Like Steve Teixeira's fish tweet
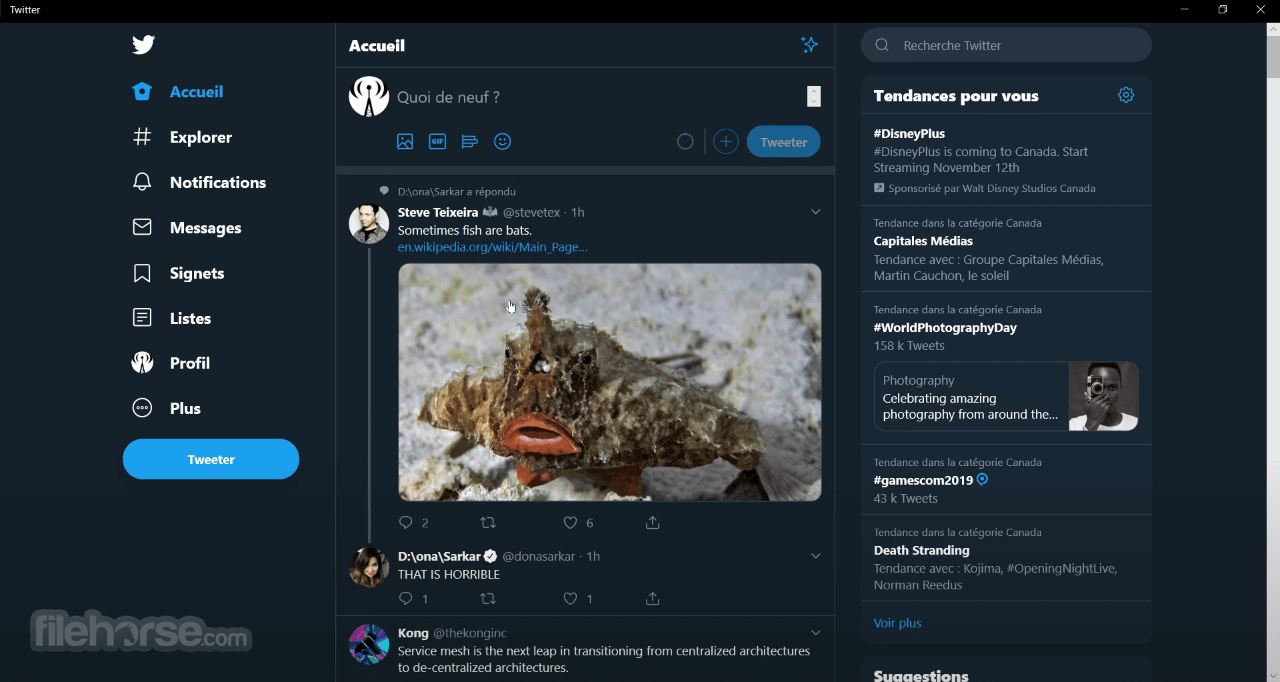Image resolution: width=1280 pixels, height=682 pixels. tap(570, 523)
